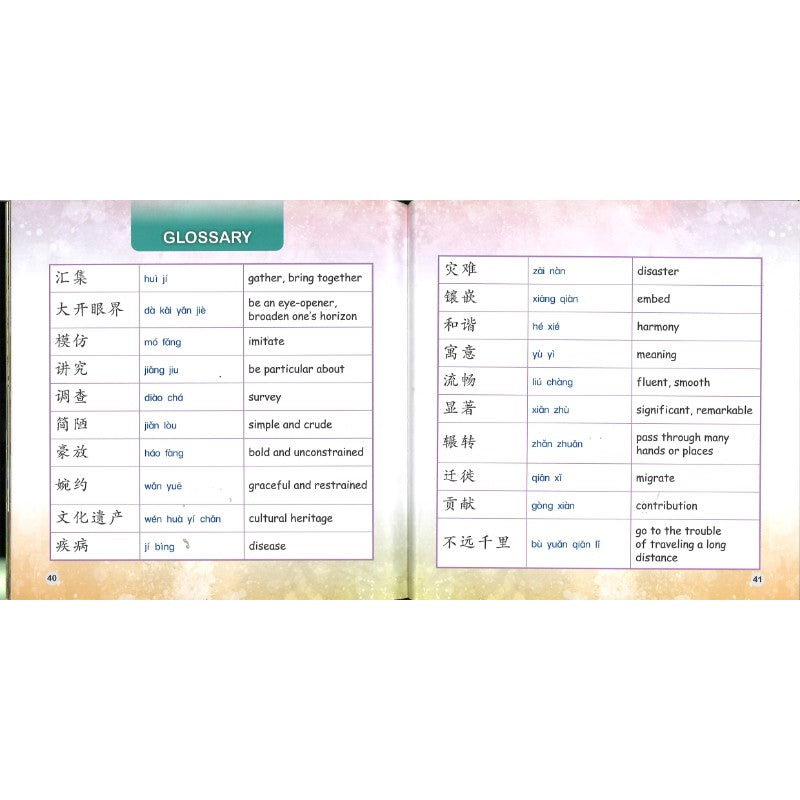Screen dimensions: 800x800
Task: Click page number 40
Action: point(49,577)
